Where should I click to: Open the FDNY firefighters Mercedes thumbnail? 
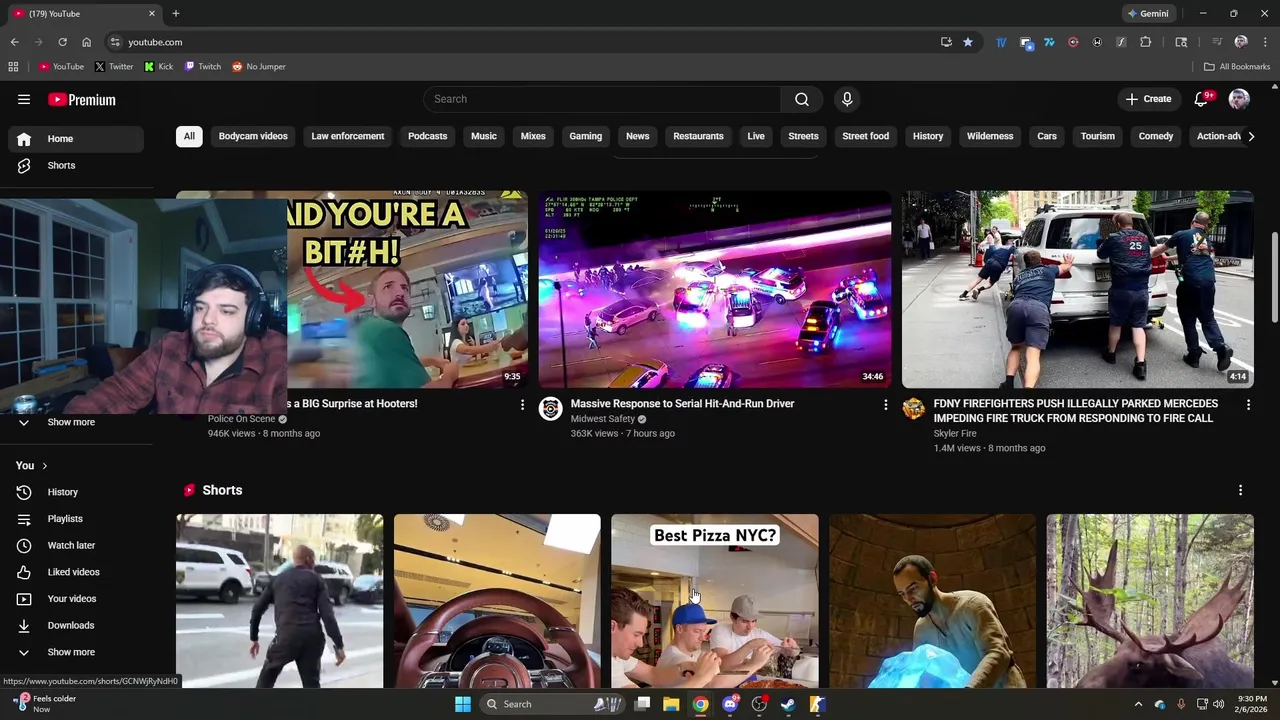[1077, 289]
